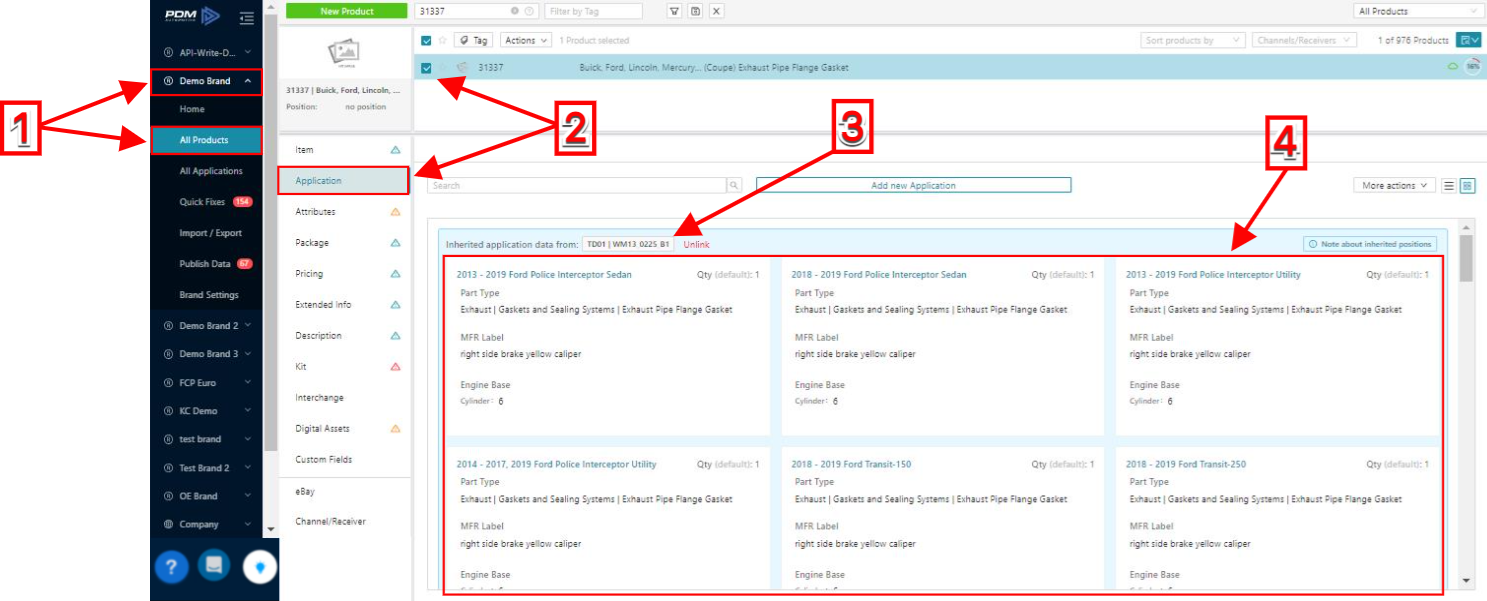Click the save filter icon

pyautogui.click(x=695, y=11)
